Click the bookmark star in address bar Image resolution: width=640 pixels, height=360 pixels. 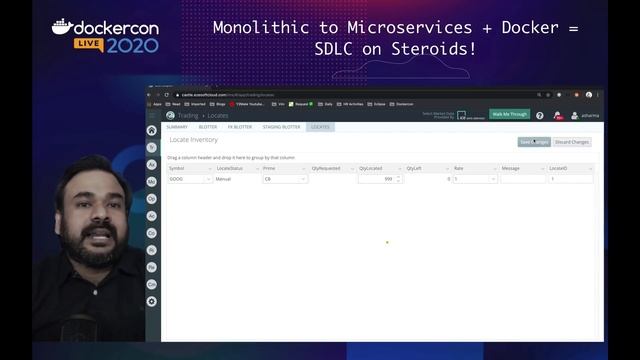click(x=548, y=95)
